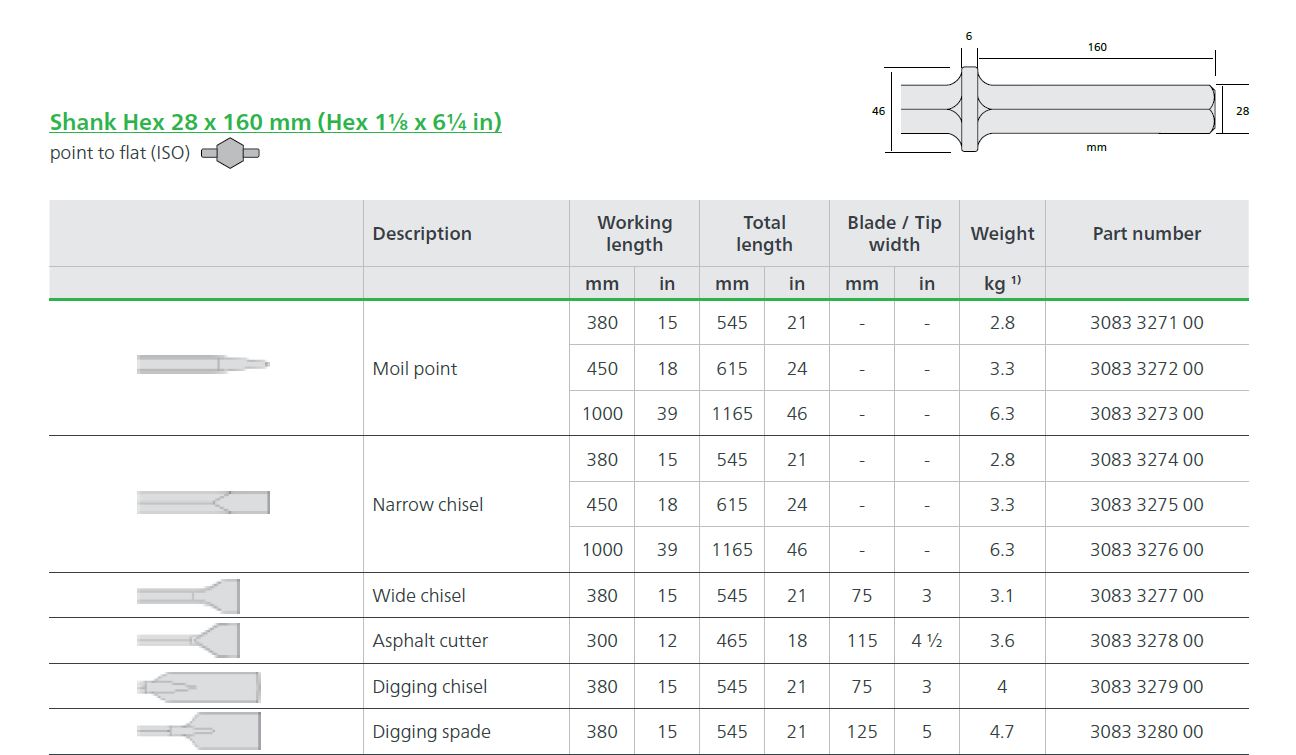Select part number 3083 3278 00
This screenshot has height=755, width=1296.
[x=1146, y=641]
